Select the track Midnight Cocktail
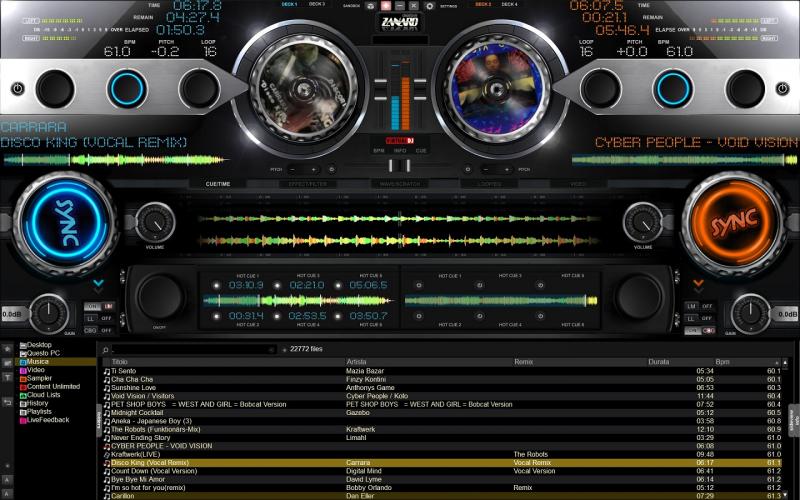800x500 pixels. 442,413
